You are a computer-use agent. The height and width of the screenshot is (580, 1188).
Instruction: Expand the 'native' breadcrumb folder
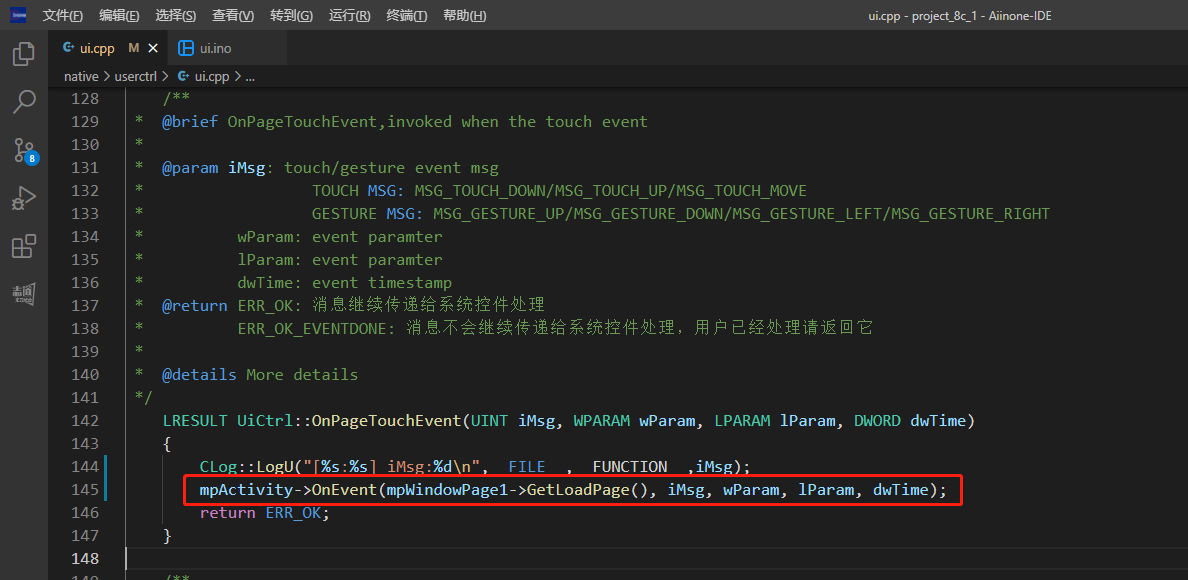(81, 76)
